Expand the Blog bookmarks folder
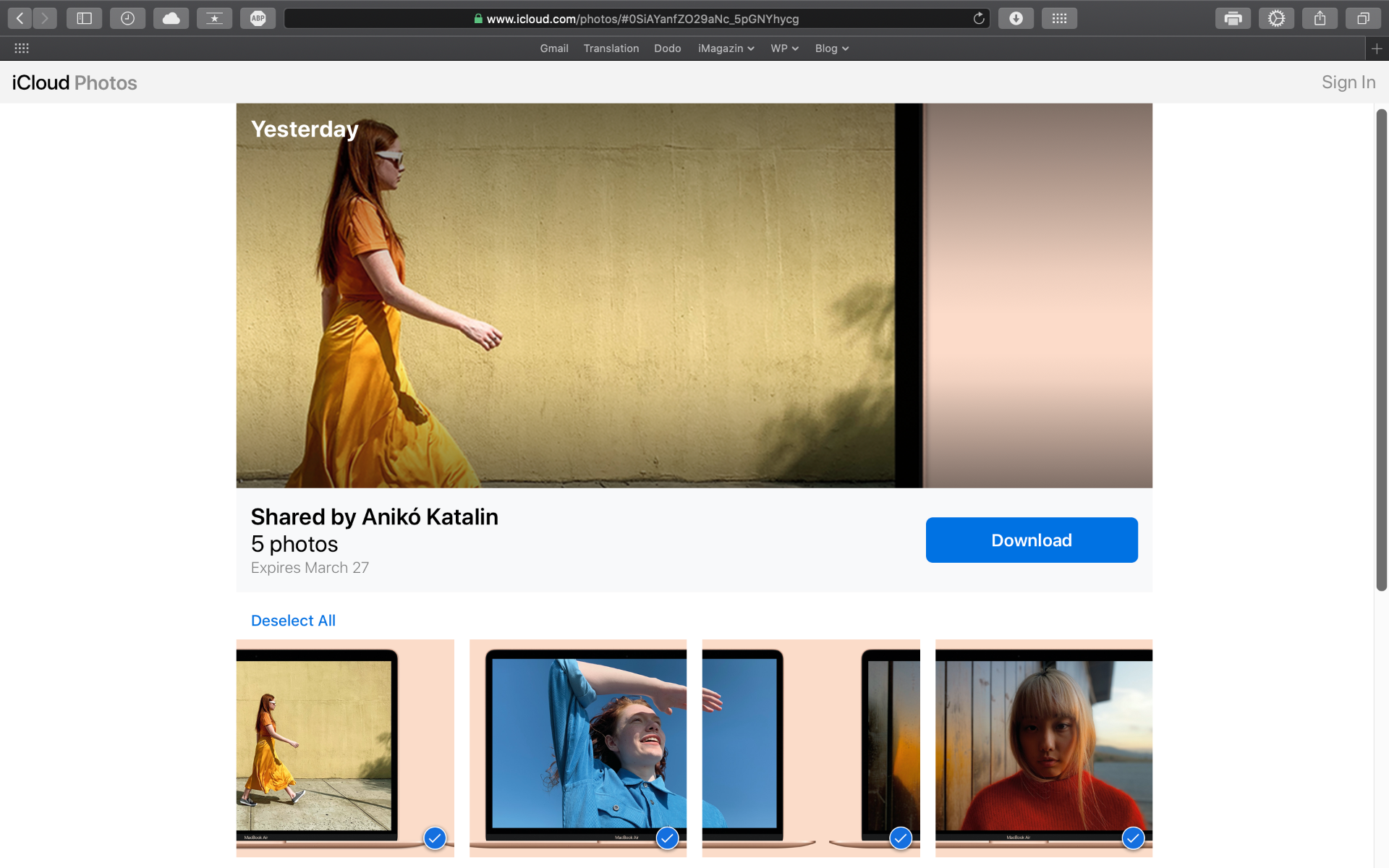1389x868 pixels. (x=831, y=48)
